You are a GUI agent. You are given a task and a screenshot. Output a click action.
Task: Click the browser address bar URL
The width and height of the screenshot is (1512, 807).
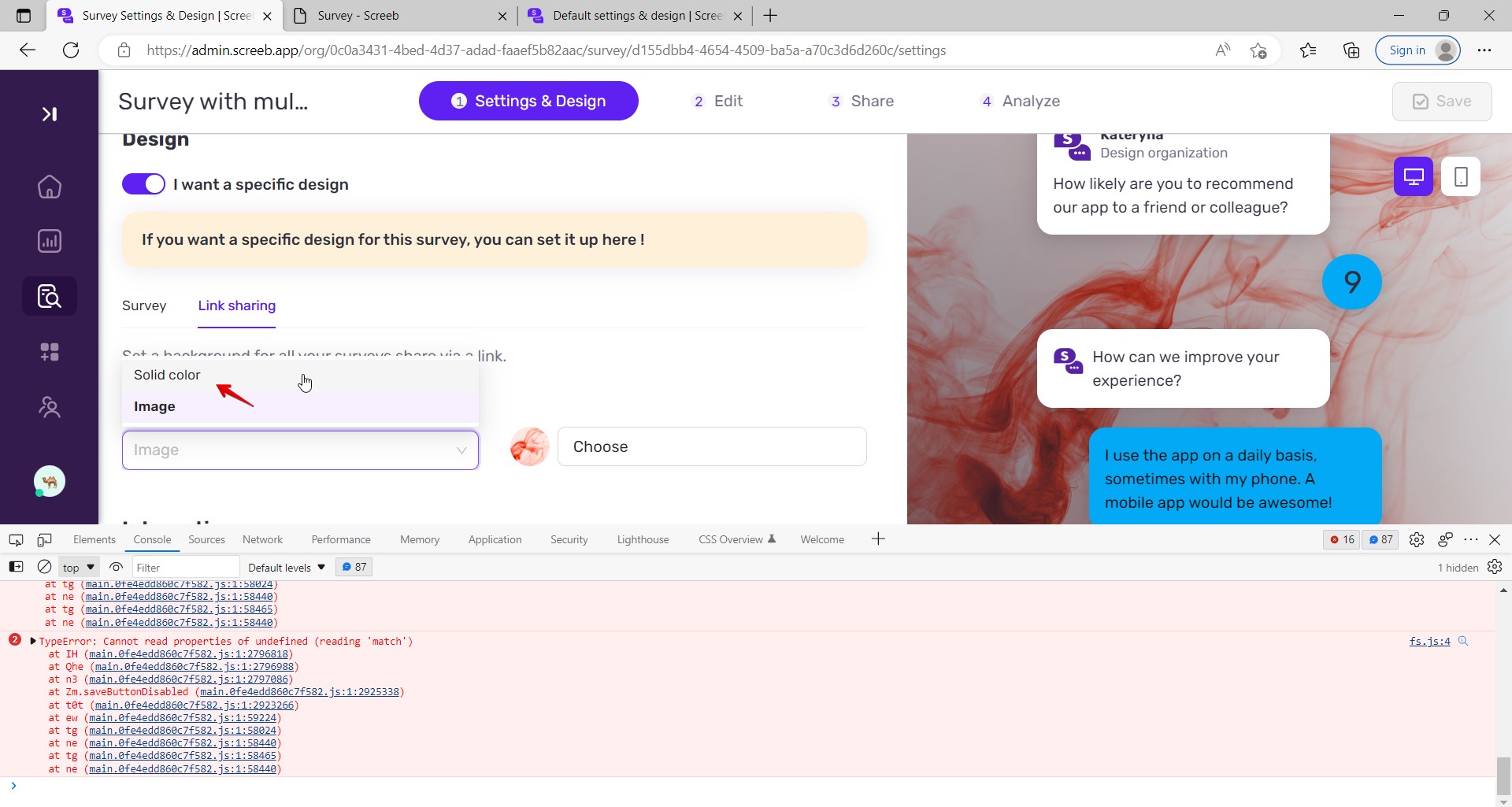[546, 50]
